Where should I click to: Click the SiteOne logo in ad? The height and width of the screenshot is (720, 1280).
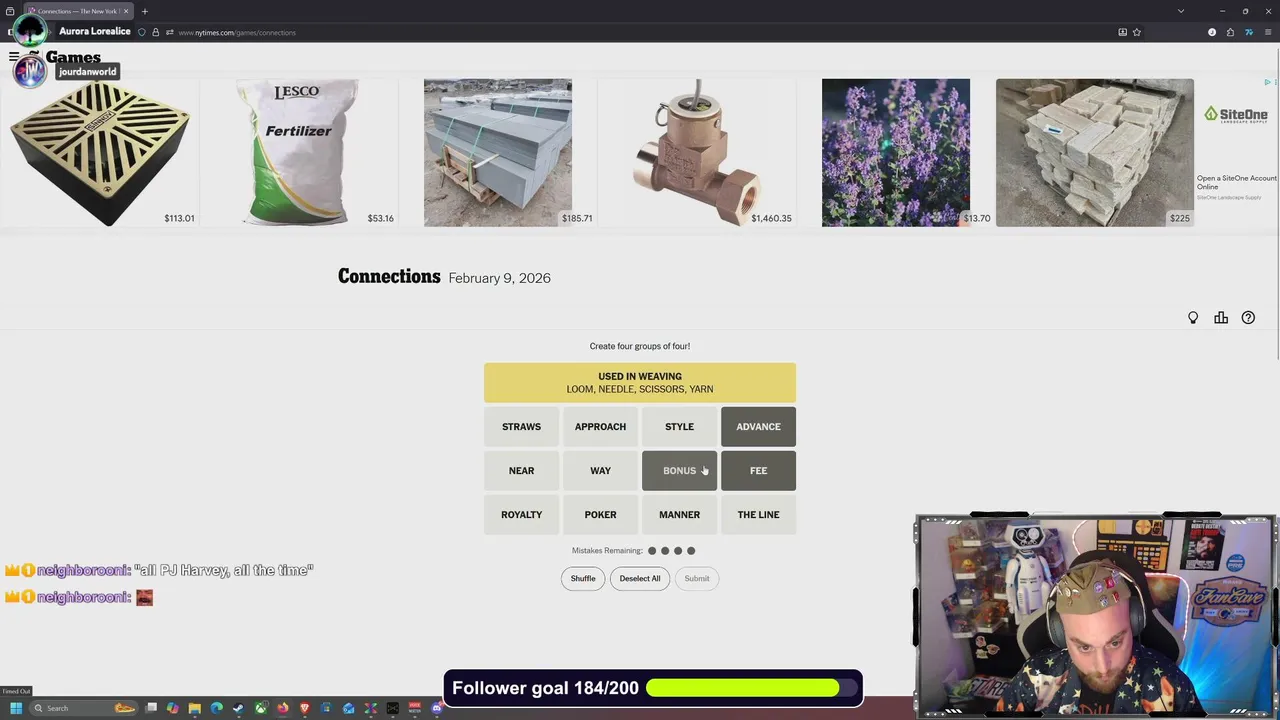tap(1236, 116)
